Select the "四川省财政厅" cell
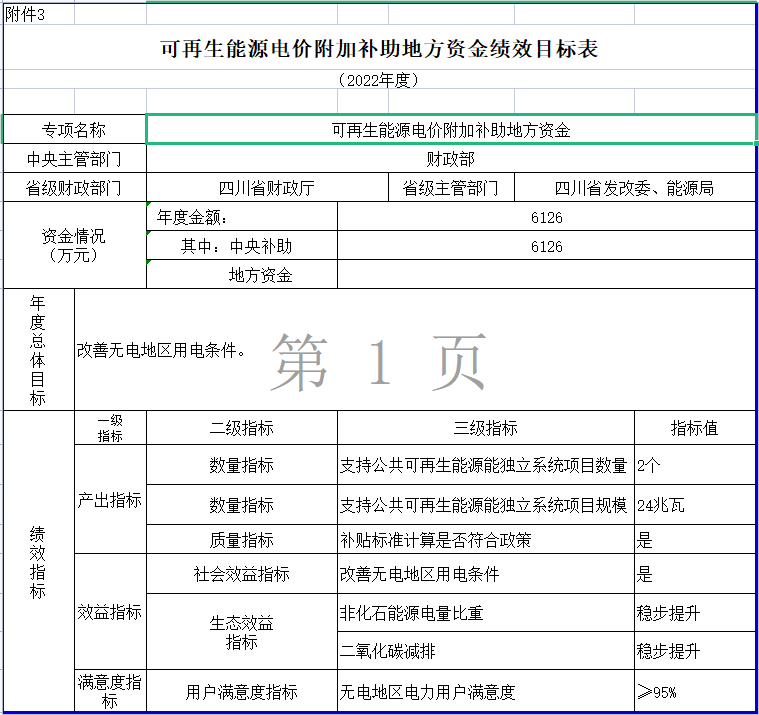The height and width of the screenshot is (715, 759). (267, 188)
